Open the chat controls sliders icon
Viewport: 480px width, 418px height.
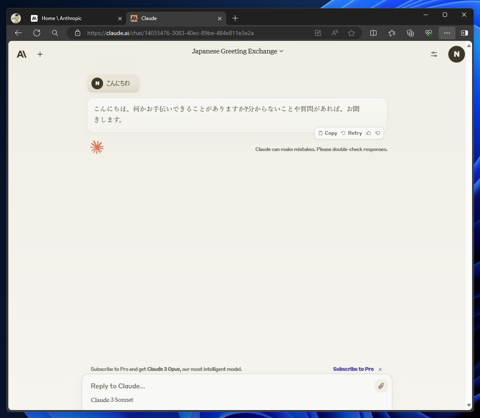[434, 54]
